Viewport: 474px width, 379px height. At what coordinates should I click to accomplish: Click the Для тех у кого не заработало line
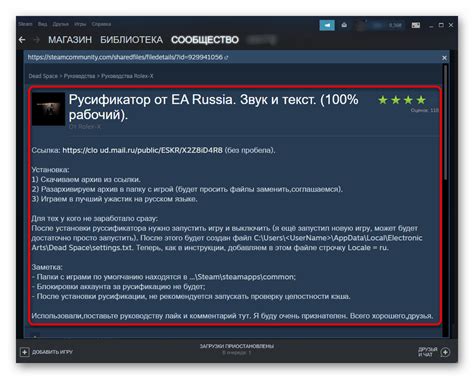click(95, 219)
